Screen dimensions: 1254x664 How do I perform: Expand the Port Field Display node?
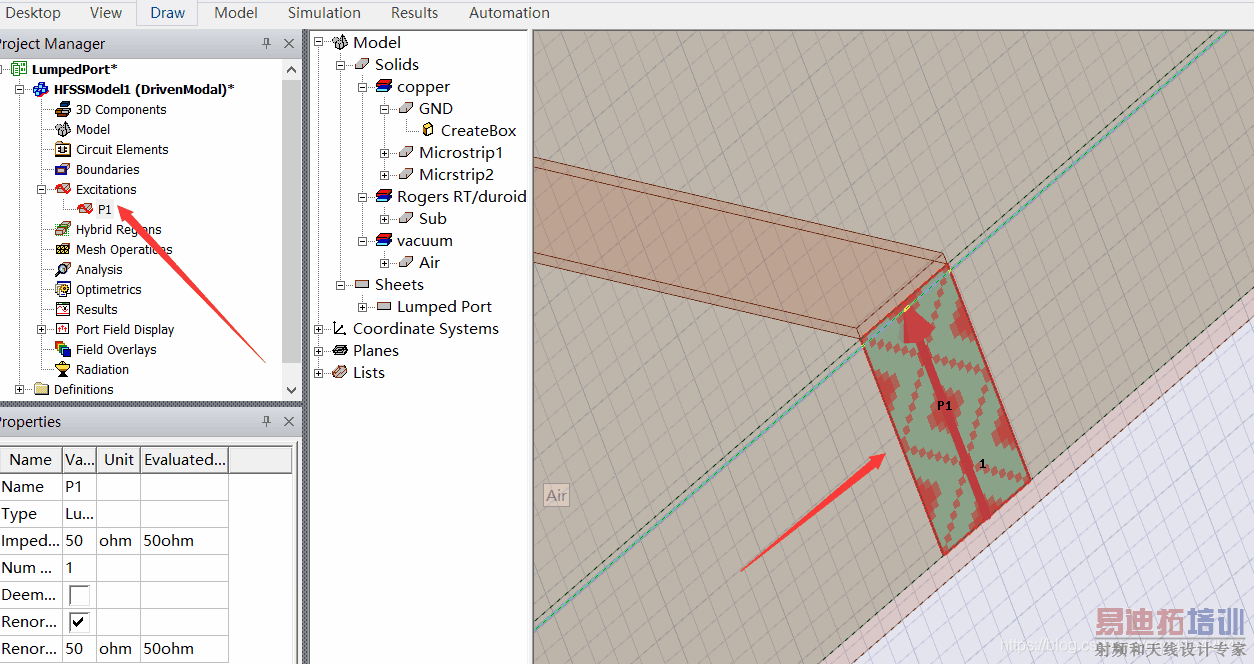point(42,329)
